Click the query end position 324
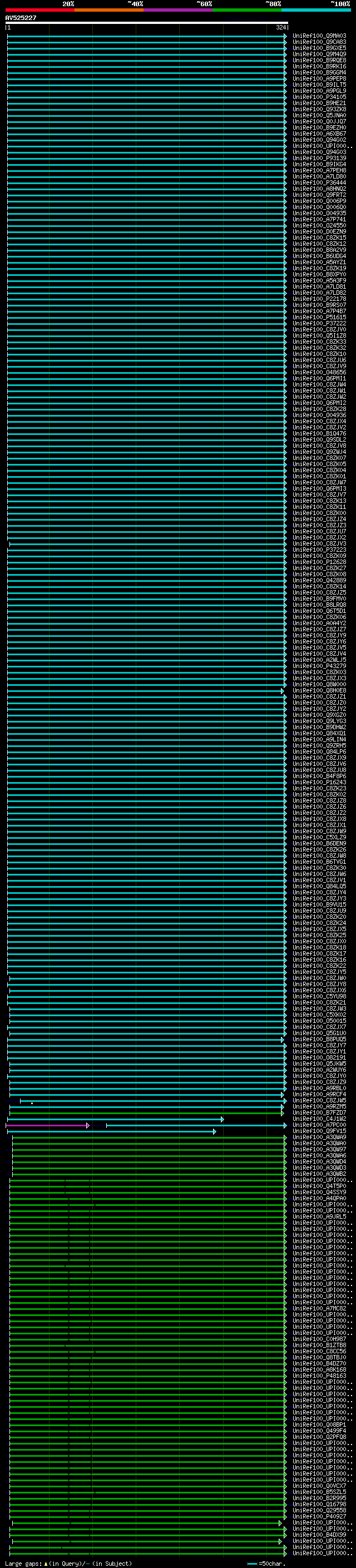This screenshot has height=1568, width=356. 280,27
